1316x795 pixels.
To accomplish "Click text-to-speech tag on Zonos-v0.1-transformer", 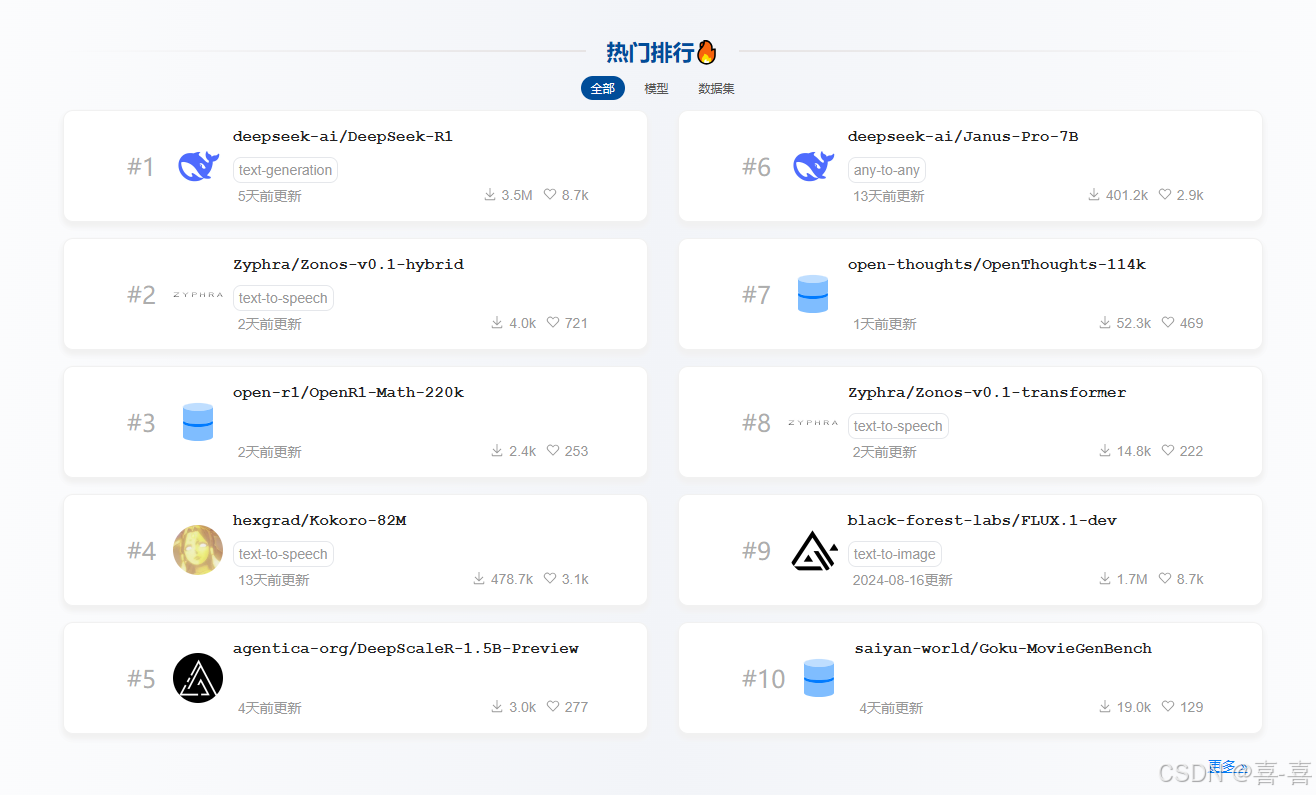I will point(898,426).
